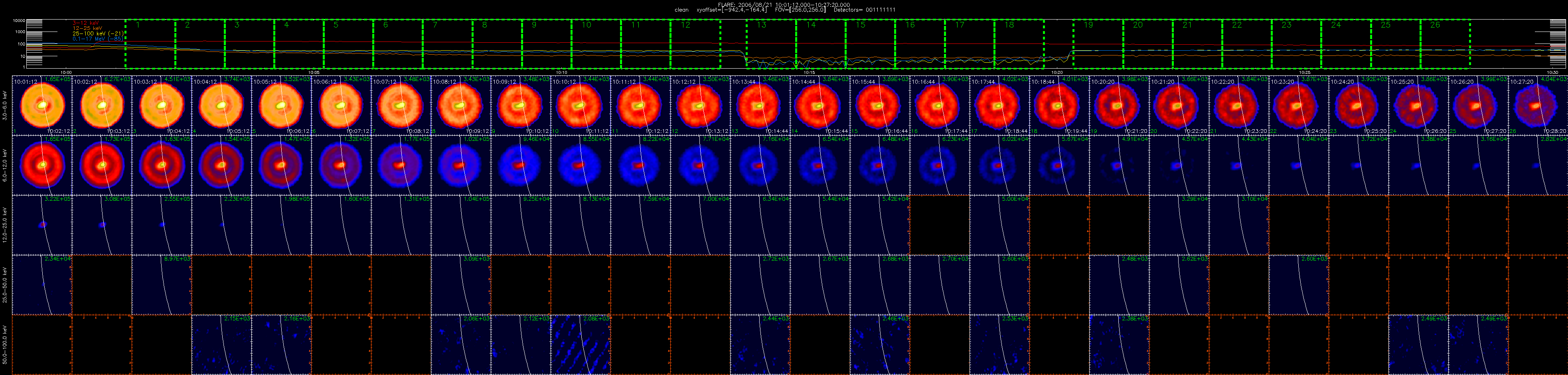This screenshot has width=1568, height=375.
Task: Open the 3.0-6.0 keV image at 10:22:20
Action: [1239, 105]
